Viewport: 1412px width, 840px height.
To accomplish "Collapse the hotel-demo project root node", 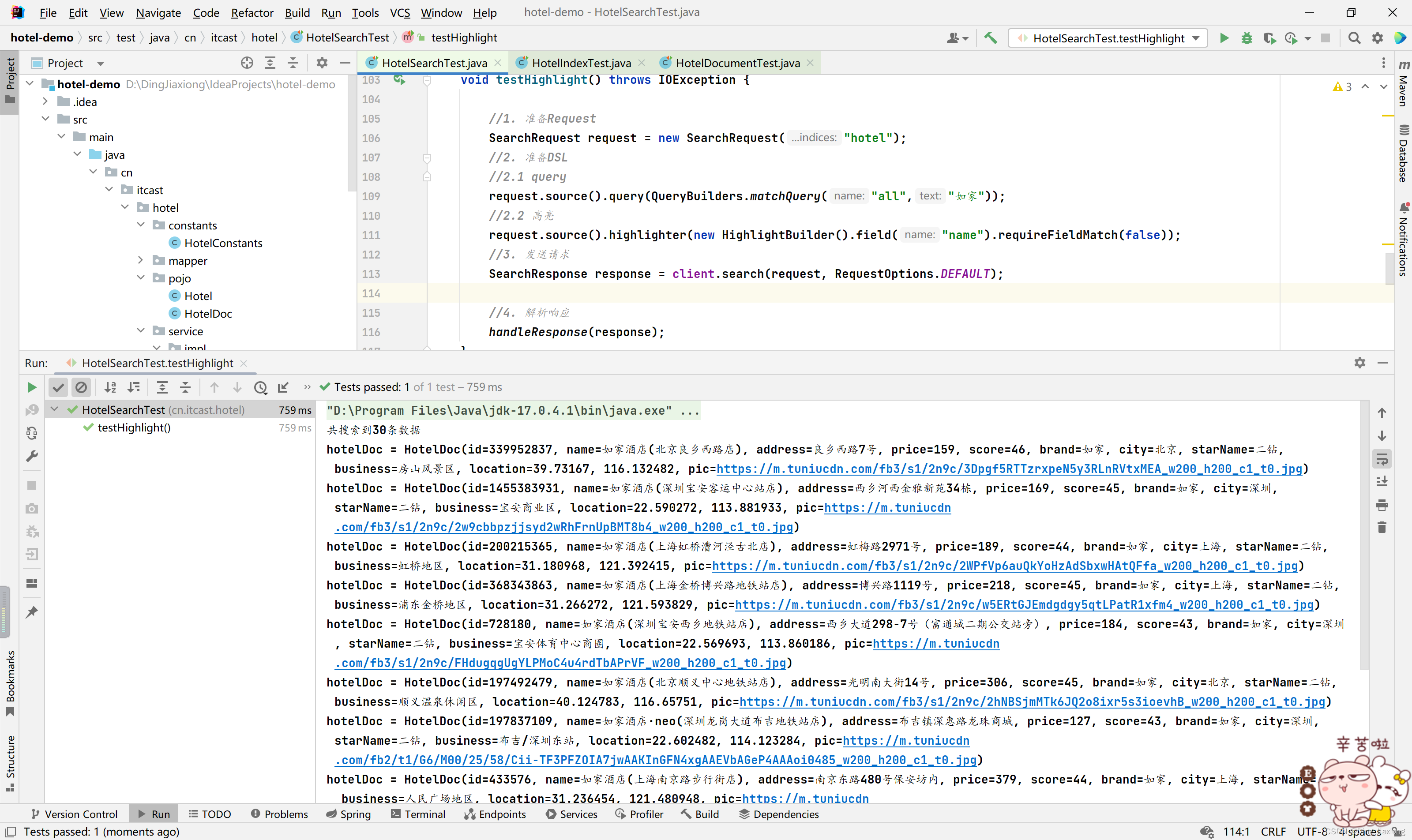I will (x=30, y=83).
